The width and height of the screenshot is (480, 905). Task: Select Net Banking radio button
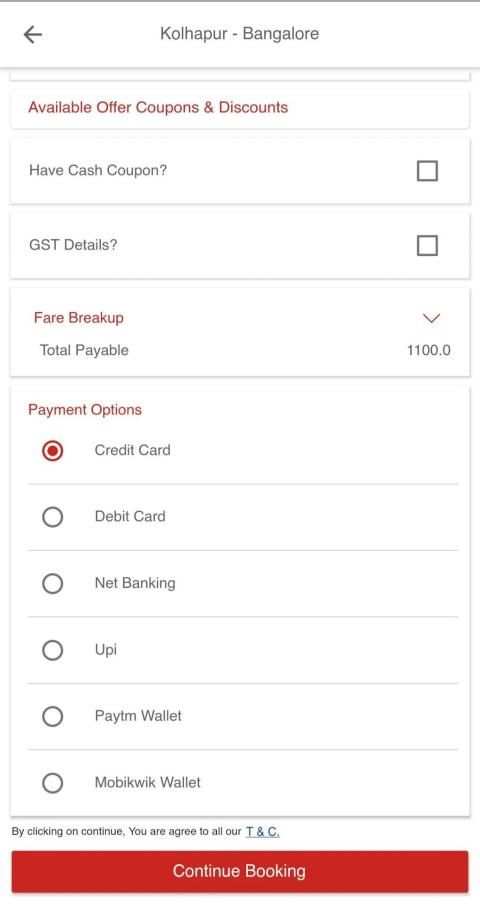[52, 584]
